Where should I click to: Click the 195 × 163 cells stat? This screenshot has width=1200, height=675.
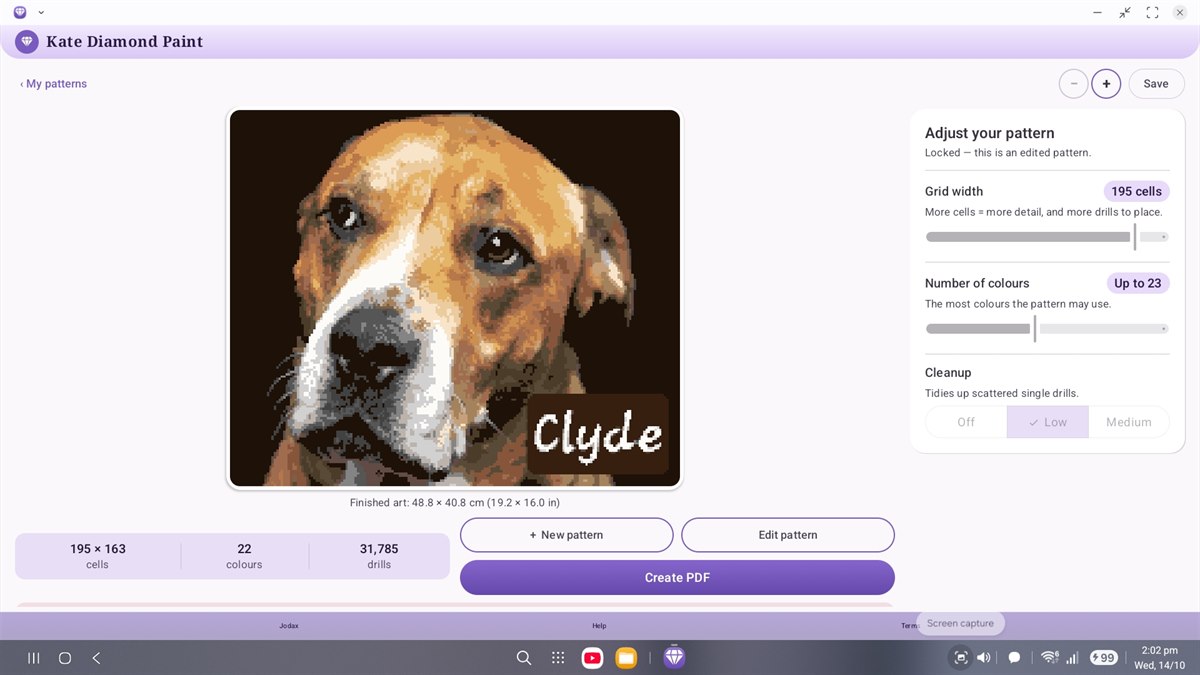pos(98,556)
